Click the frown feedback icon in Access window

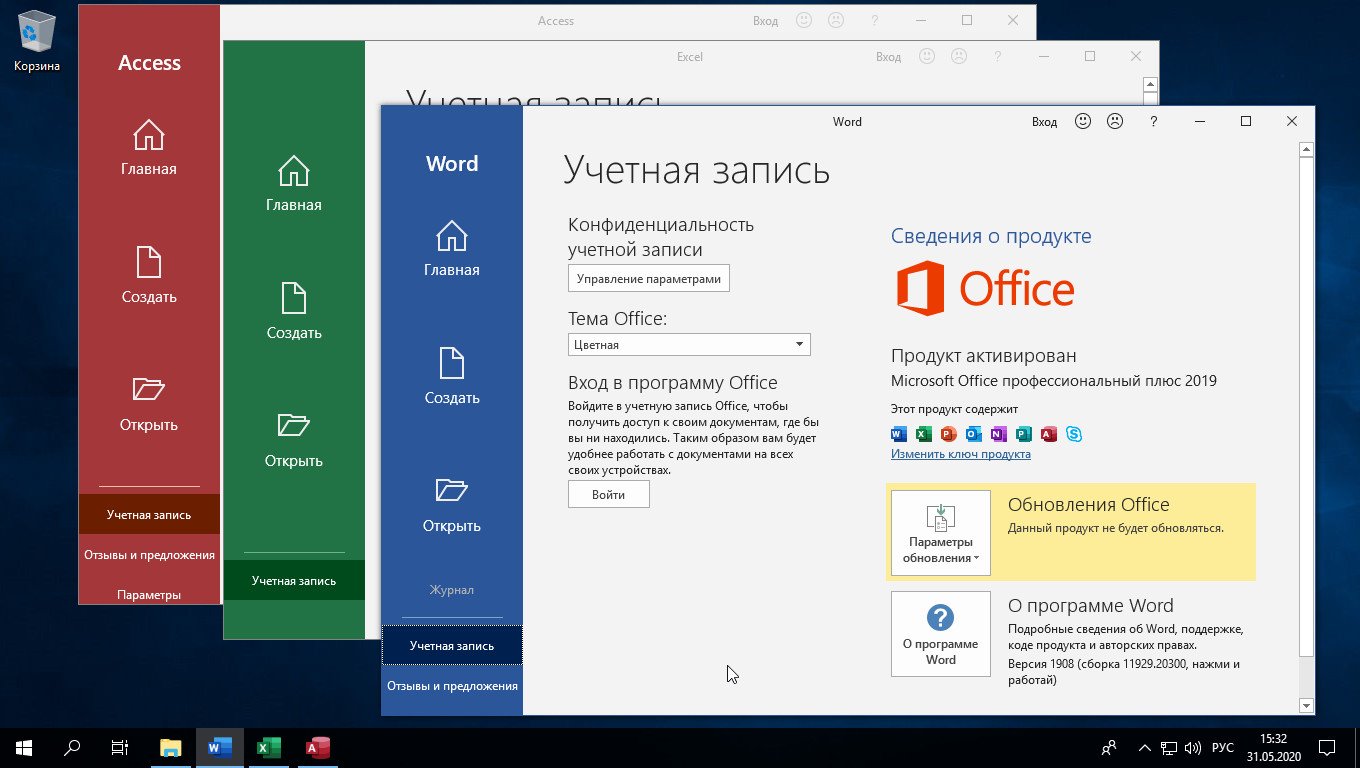(x=836, y=20)
